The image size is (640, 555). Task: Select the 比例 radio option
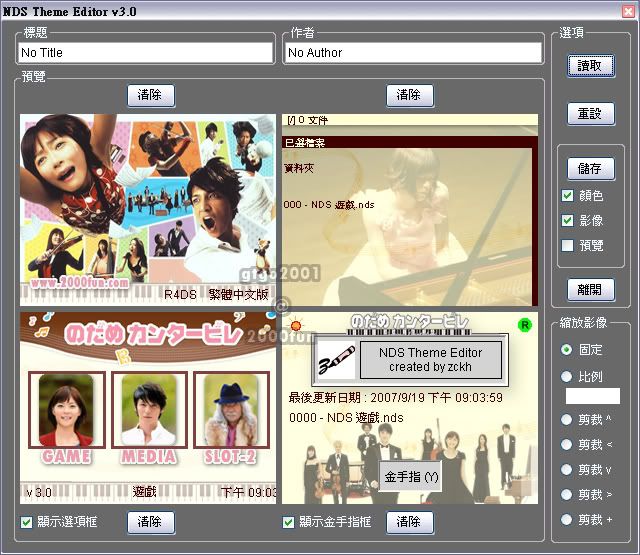pos(567,376)
